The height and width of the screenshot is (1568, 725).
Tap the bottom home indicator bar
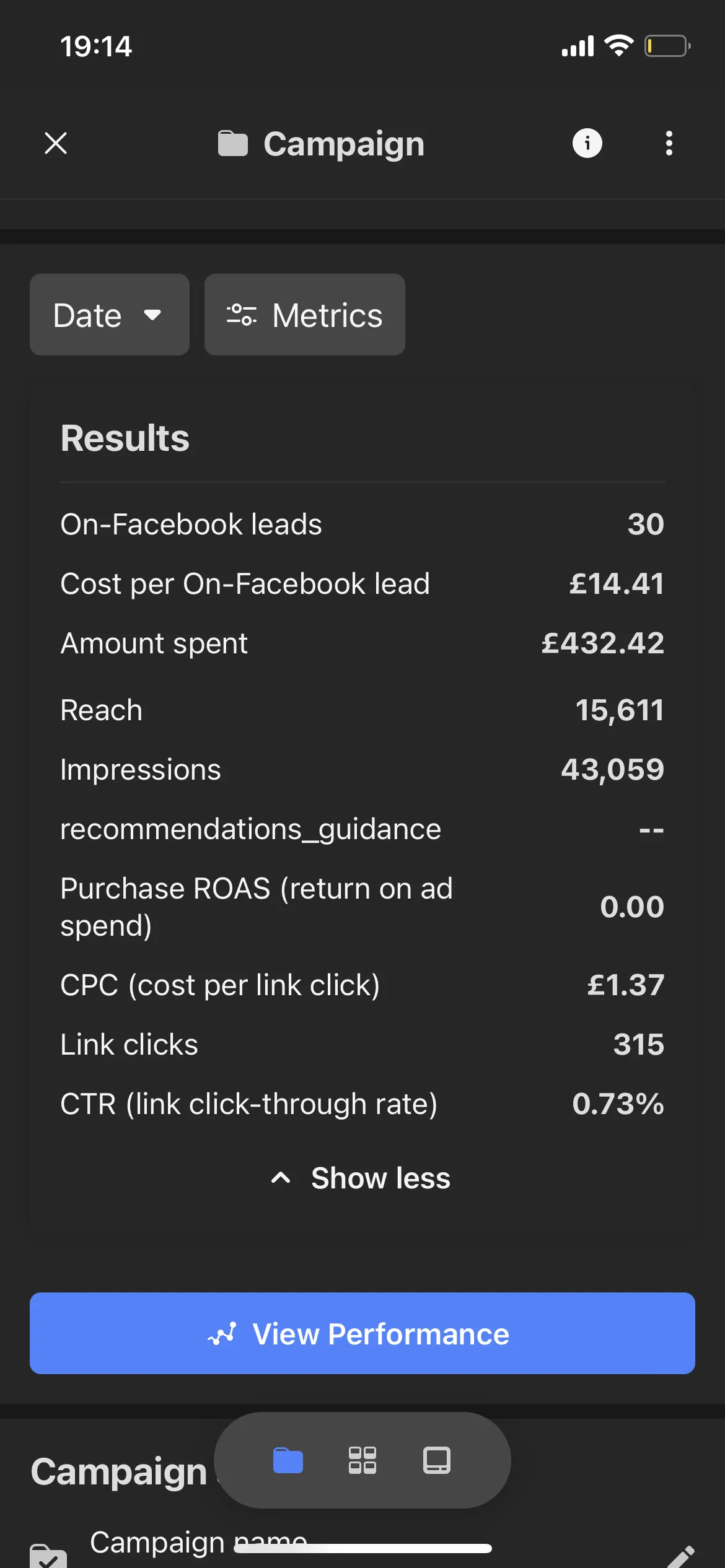point(362,1548)
